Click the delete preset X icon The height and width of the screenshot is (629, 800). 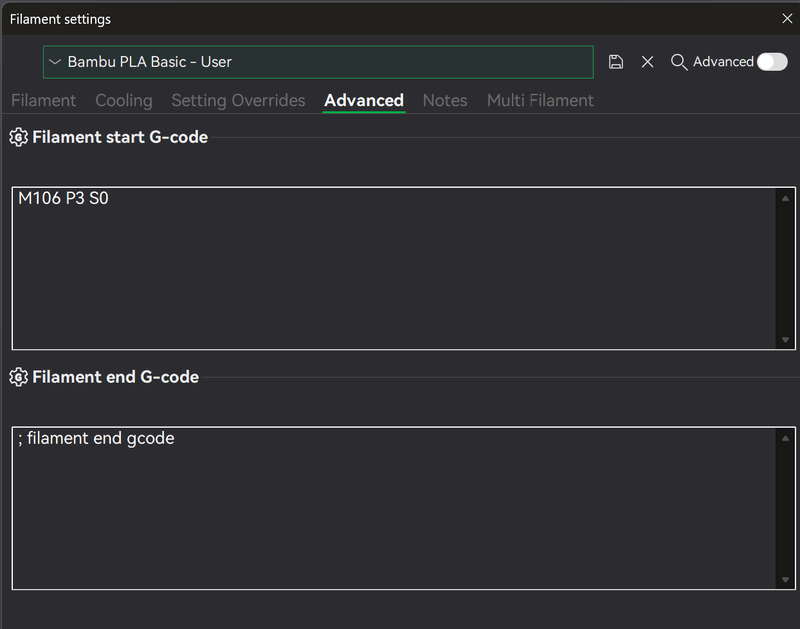[648, 62]
